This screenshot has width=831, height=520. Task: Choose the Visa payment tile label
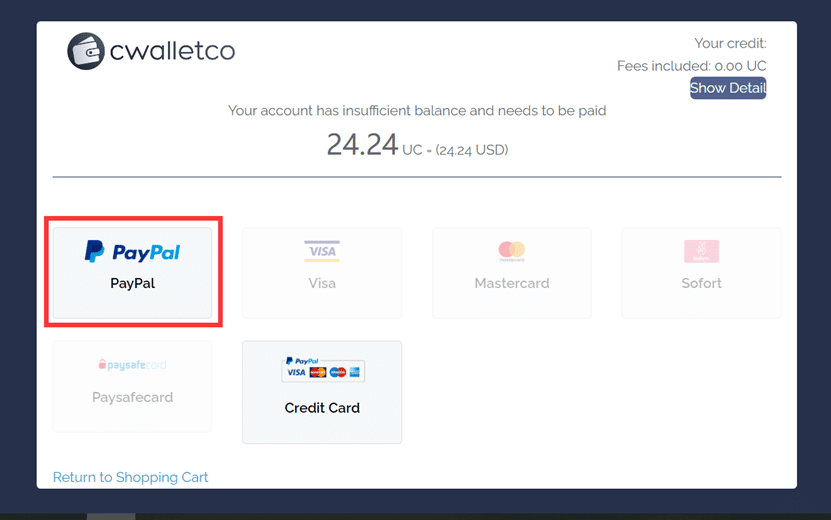[x=322, y=283]
